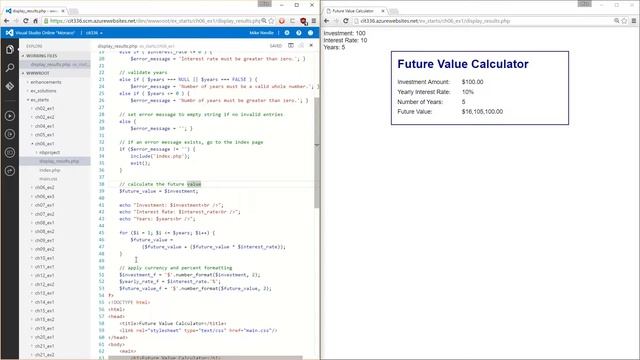Image resolution: width=640 pixels, height=360 pixels.
Task: Click Reload button in left browser window
Action: [x=25, y=21]
